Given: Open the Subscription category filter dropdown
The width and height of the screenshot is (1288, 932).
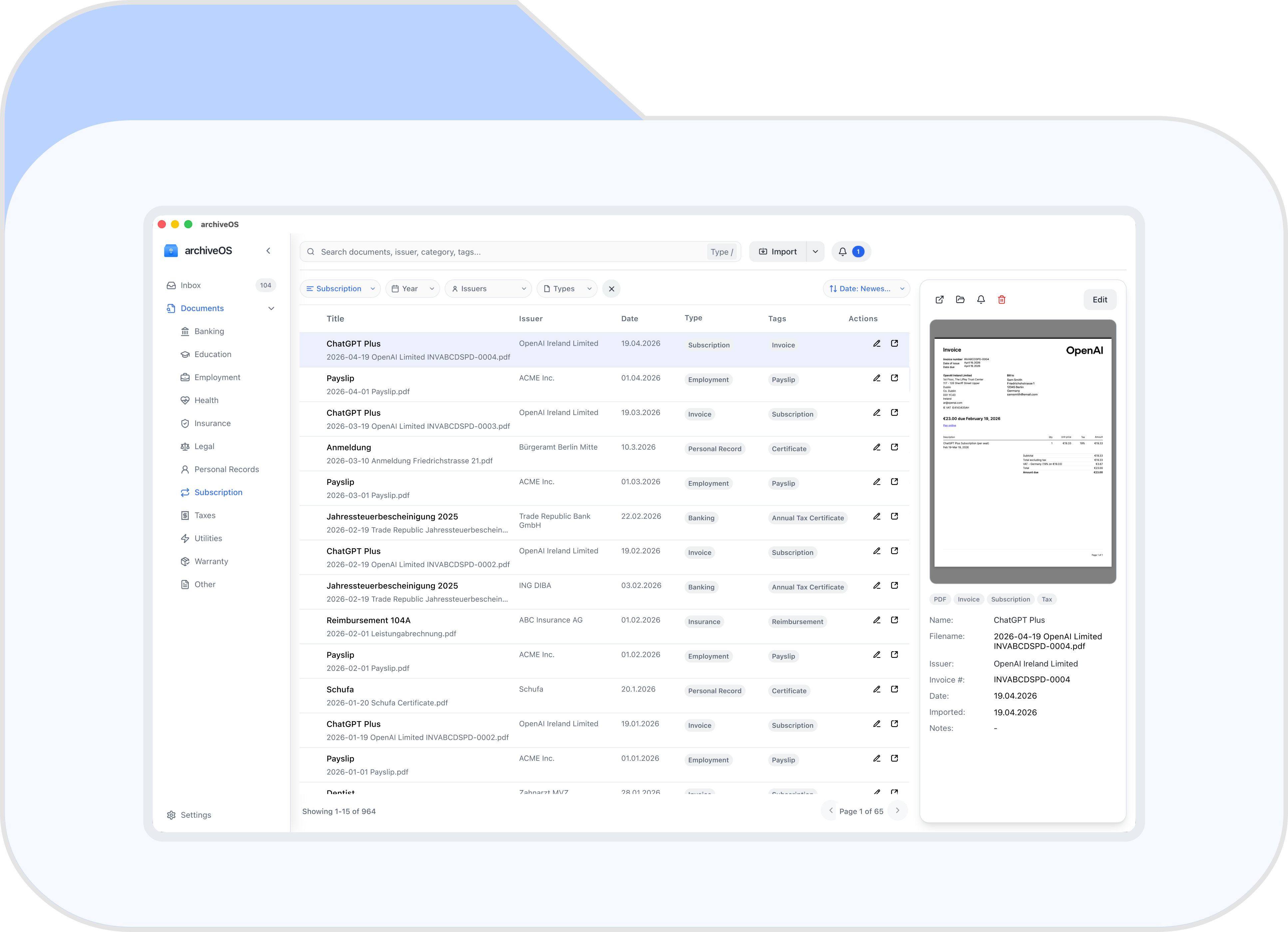Looking at the screenshot, I should [340, 288].
